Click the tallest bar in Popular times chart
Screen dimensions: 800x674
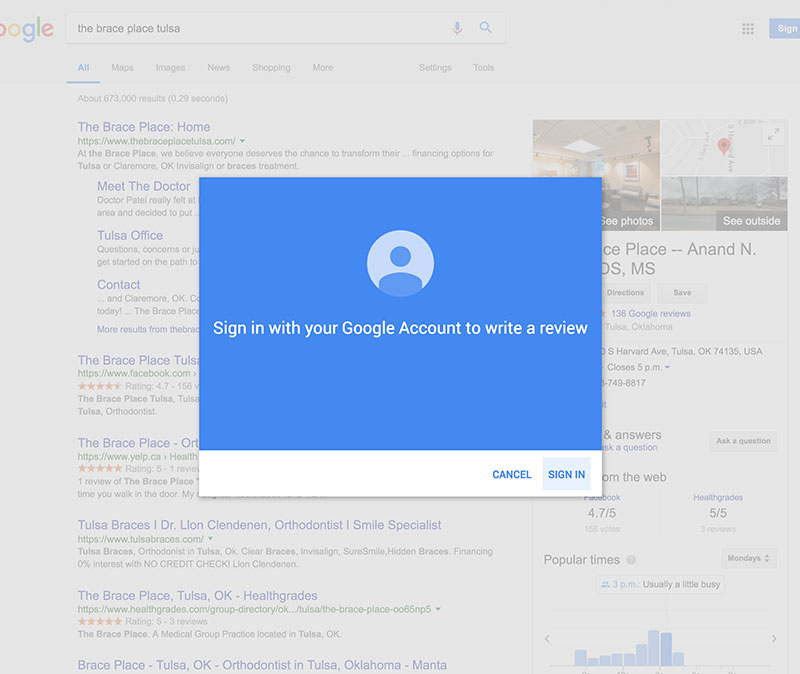tap(654, 648)
